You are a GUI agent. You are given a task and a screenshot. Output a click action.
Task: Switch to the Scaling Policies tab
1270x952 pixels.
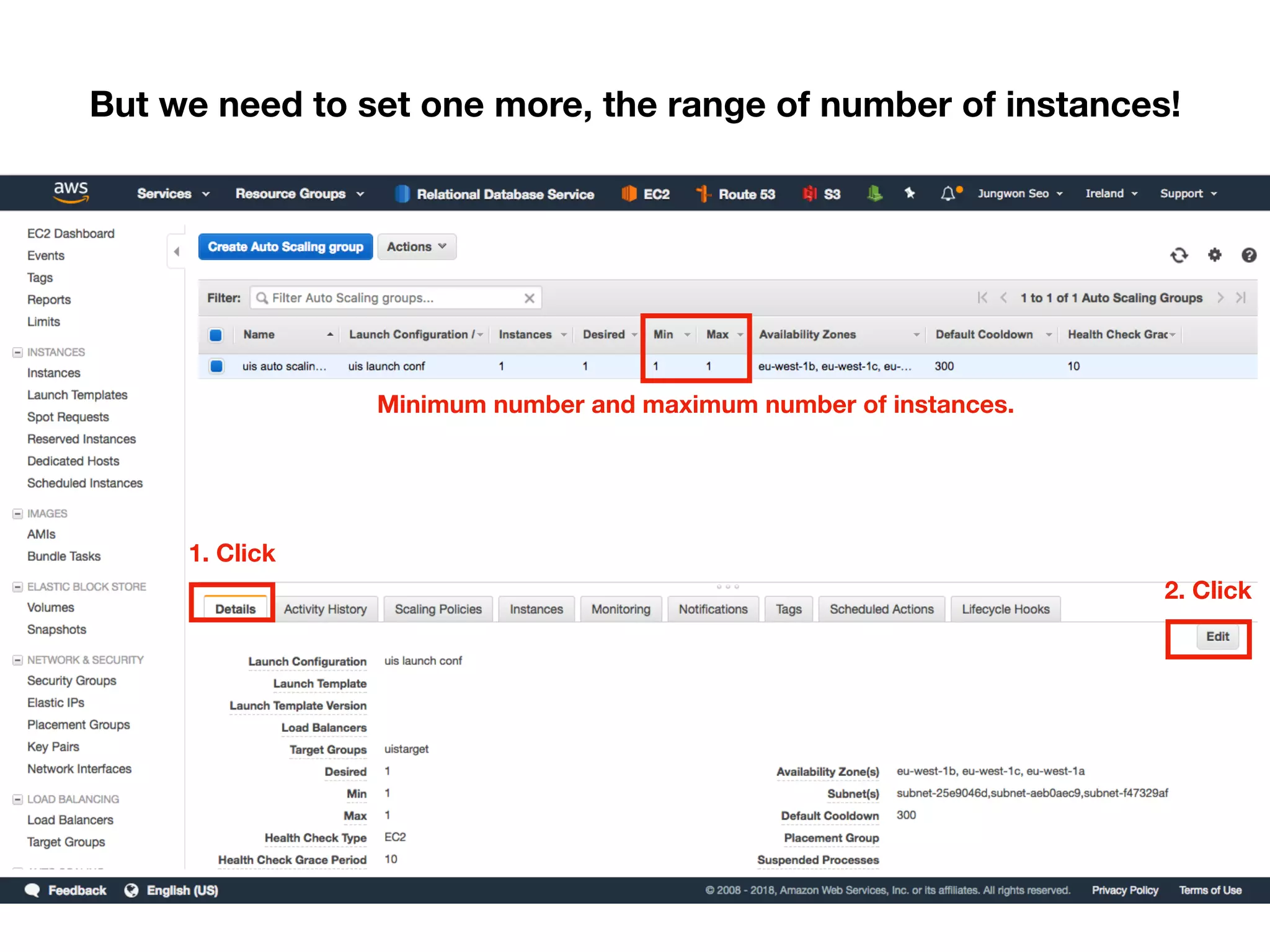pos(438,609)
